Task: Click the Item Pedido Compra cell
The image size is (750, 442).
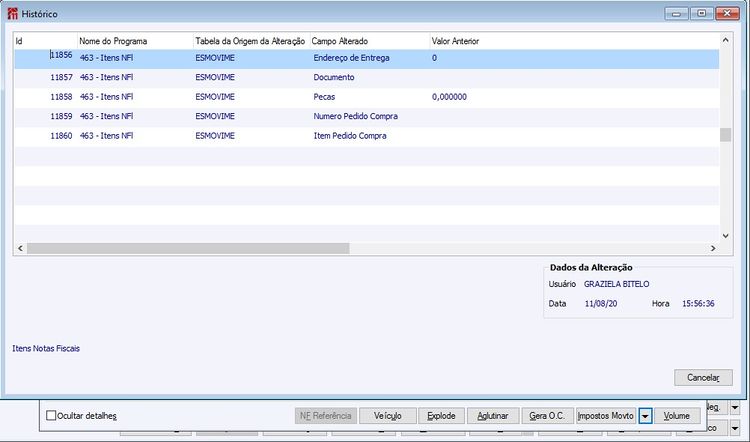Action: point(350,136)
